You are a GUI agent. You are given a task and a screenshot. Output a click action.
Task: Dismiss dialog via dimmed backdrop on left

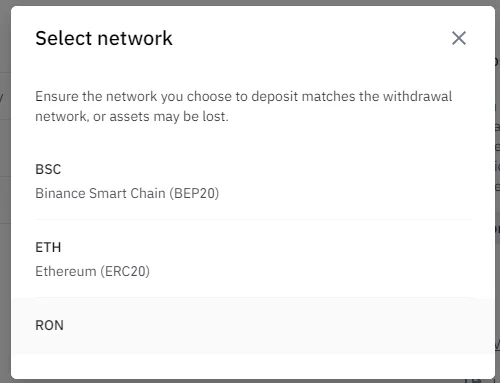(x=5, y=200)
